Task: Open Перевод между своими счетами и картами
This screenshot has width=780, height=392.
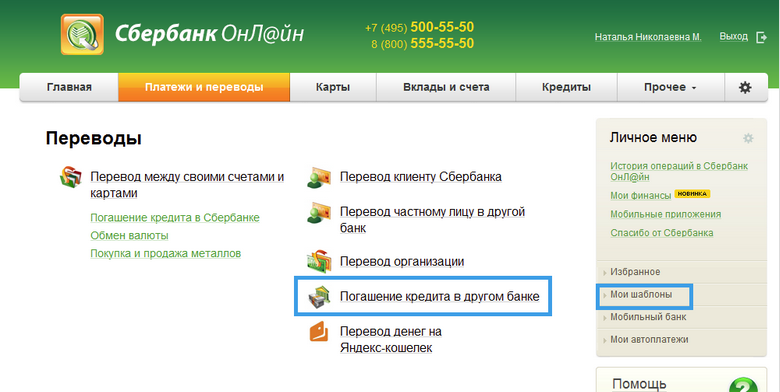Action: click(187, 185)
